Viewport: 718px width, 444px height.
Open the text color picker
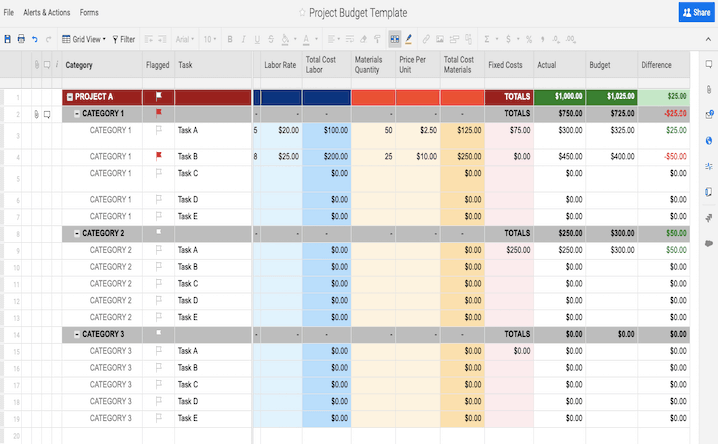click(305, 40)
